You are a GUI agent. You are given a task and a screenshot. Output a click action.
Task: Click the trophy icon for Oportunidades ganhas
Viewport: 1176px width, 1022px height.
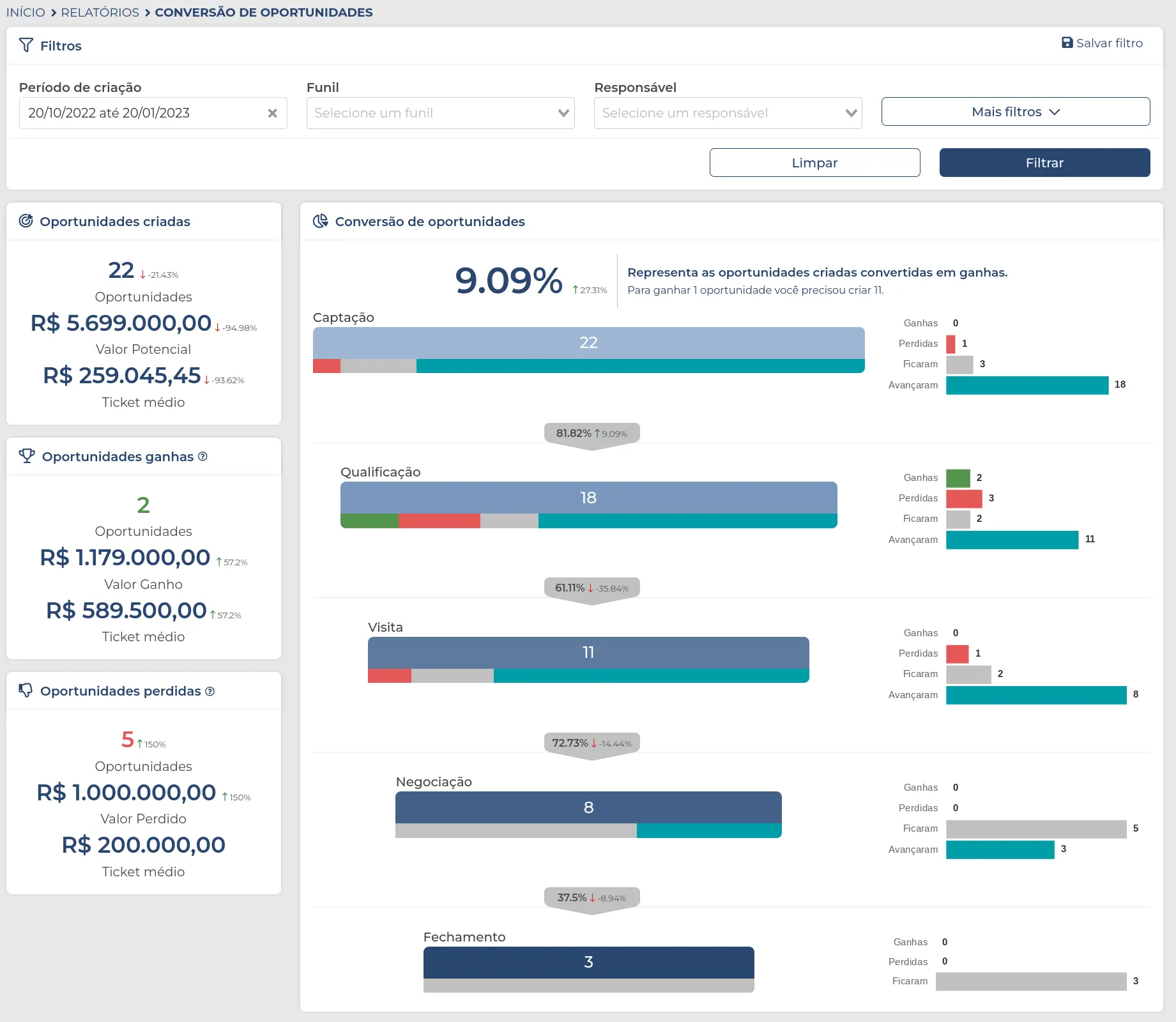27,456
